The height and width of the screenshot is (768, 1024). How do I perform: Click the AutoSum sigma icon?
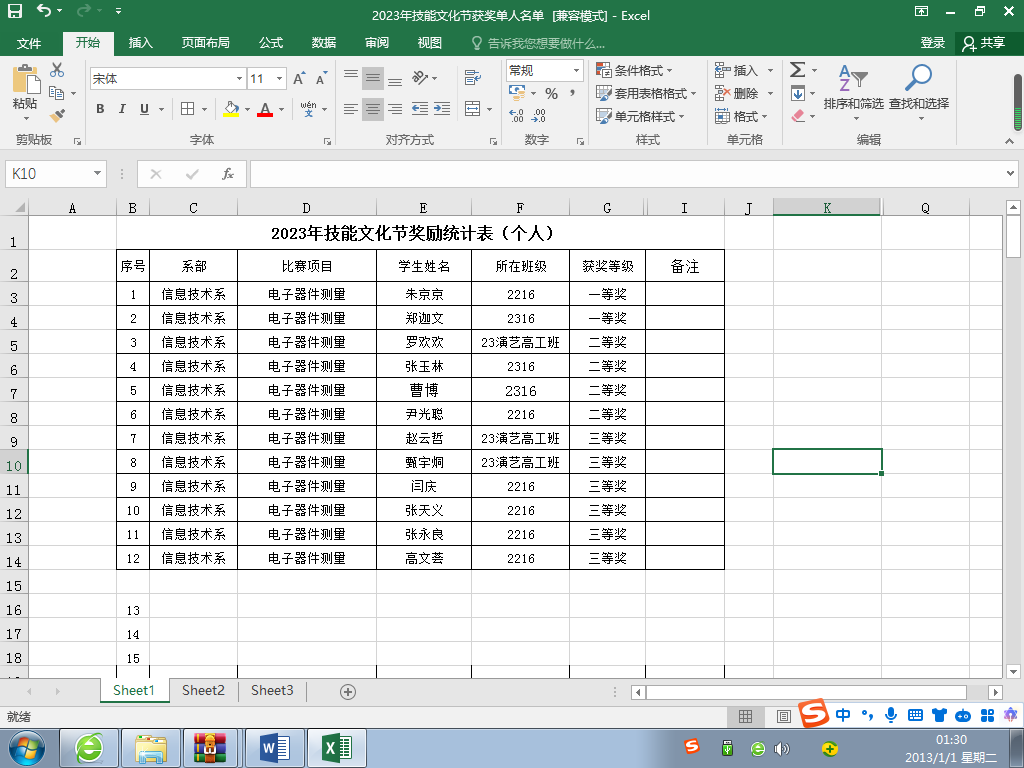797,70
